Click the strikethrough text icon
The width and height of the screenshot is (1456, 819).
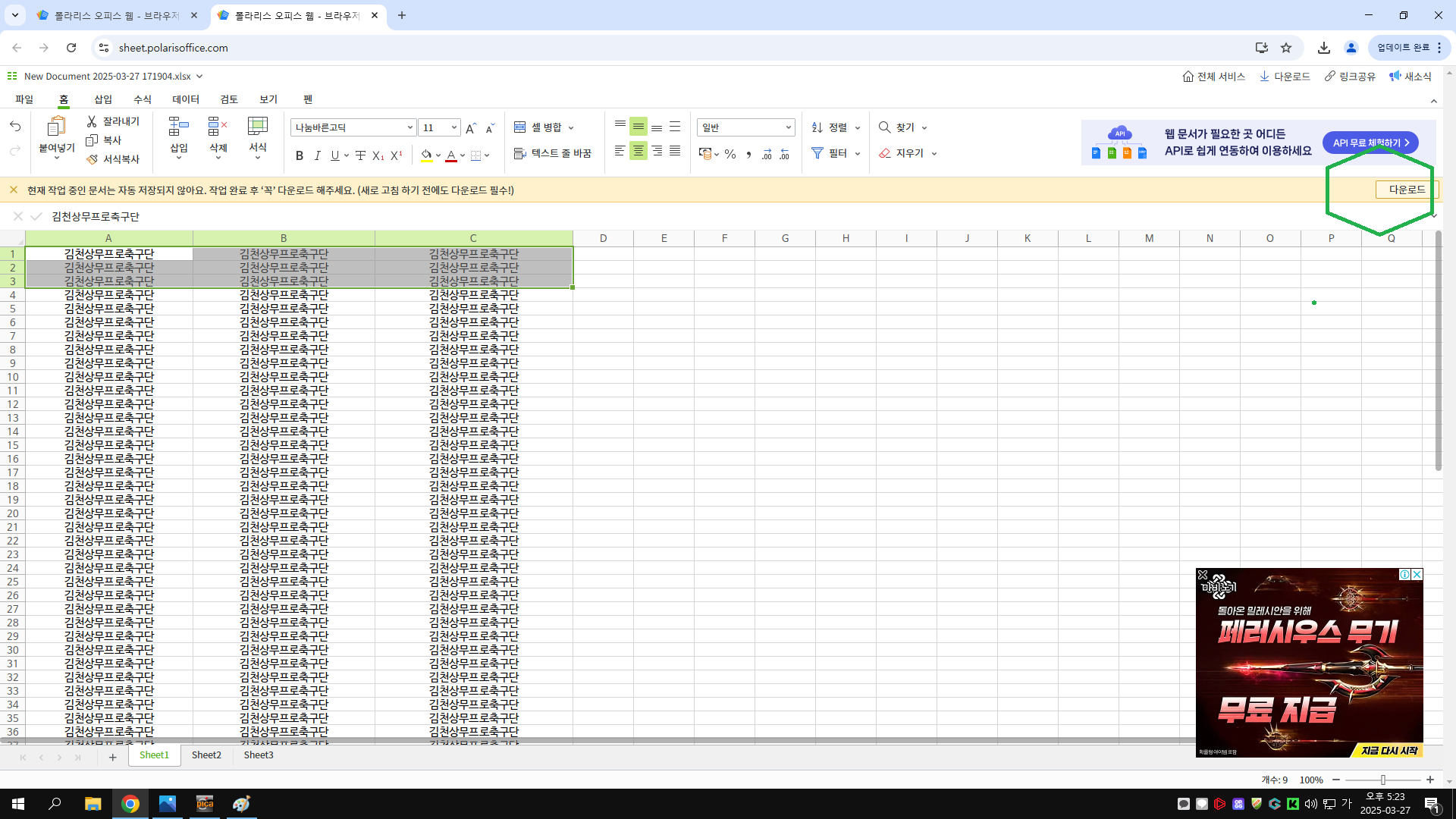[x=360, y=155]
